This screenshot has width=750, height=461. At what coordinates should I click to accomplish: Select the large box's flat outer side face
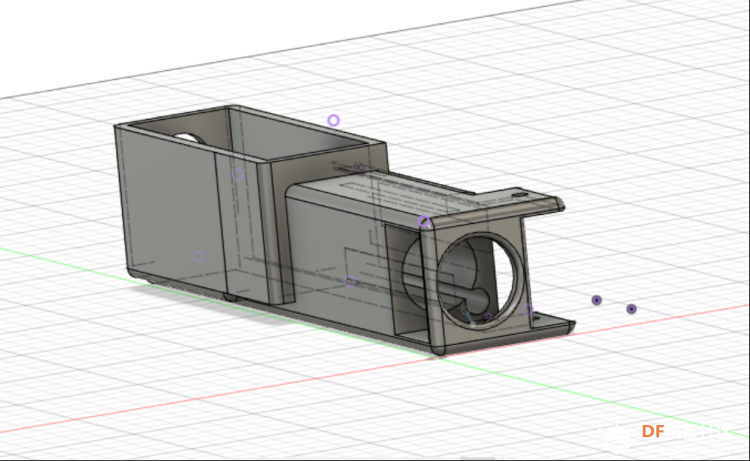pyautogui.click(x=170, y=210)
